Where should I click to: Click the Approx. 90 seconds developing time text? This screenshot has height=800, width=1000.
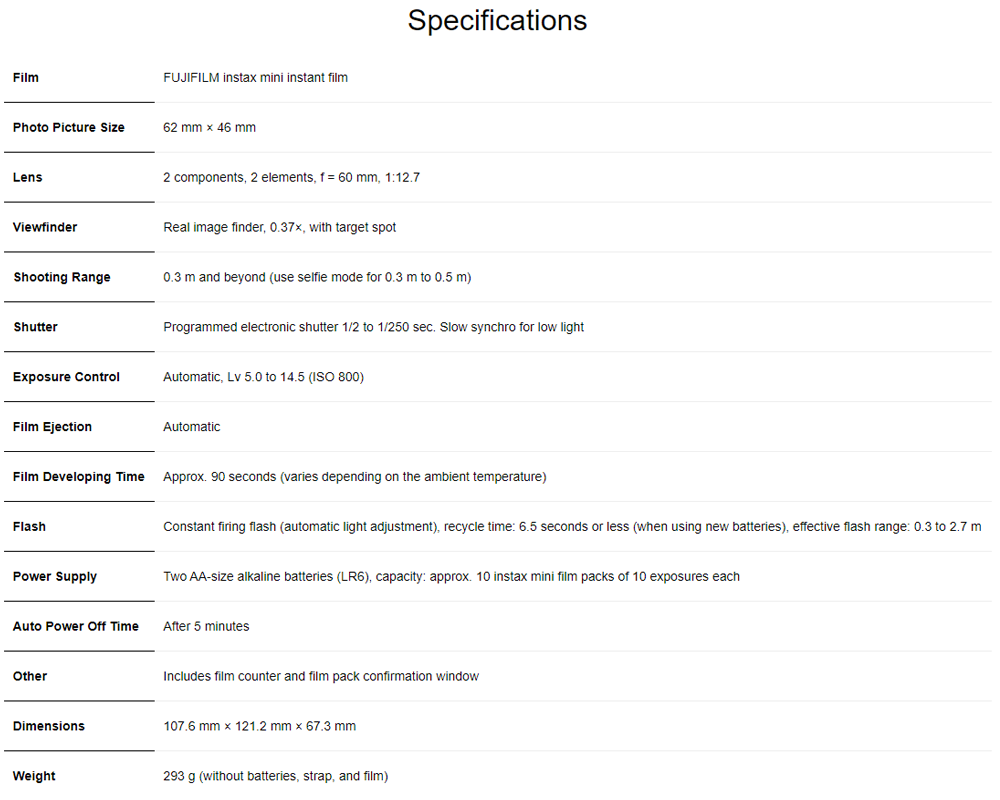click(x=354, y=477)
